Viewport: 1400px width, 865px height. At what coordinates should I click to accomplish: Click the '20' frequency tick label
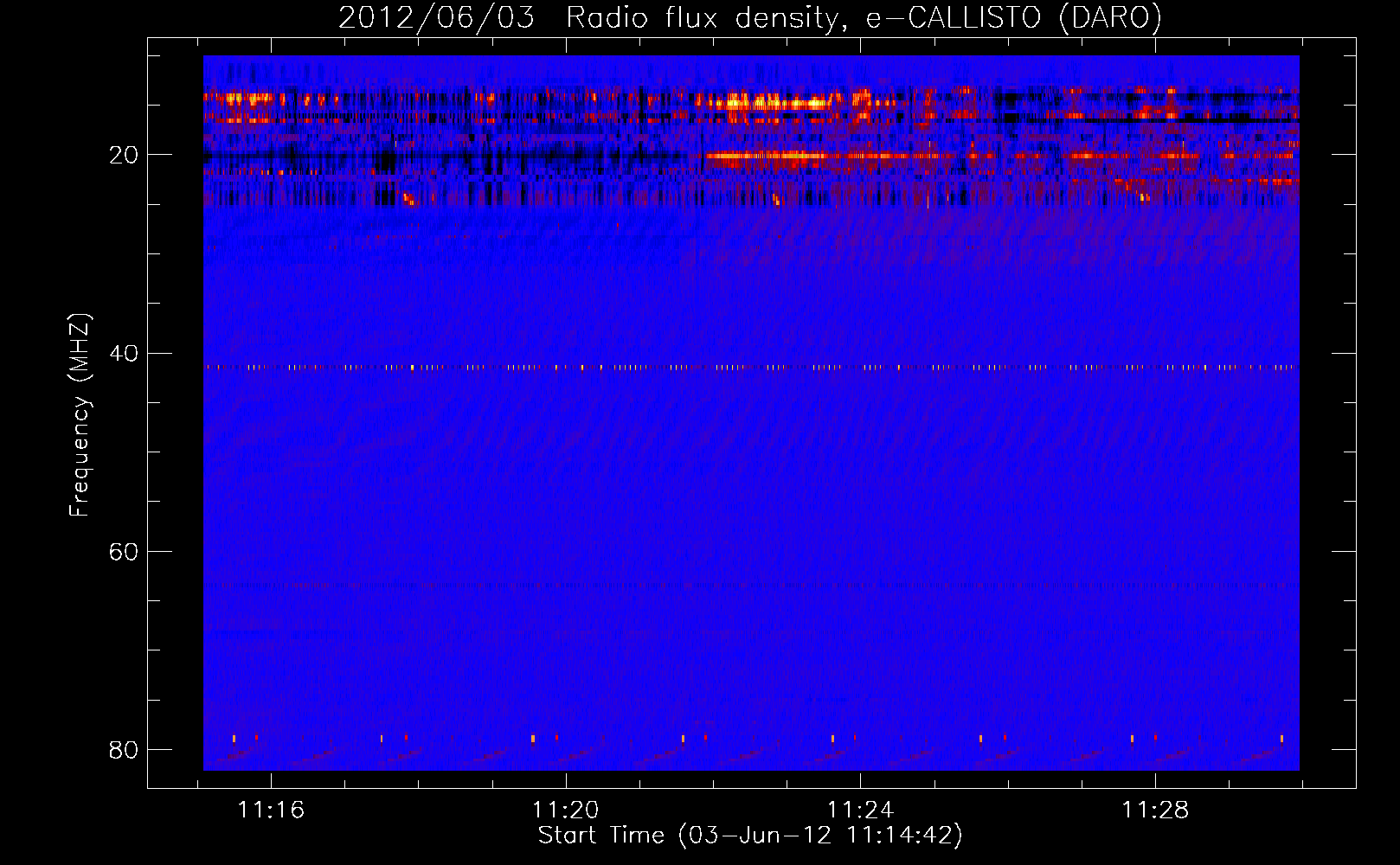[124, 156]
